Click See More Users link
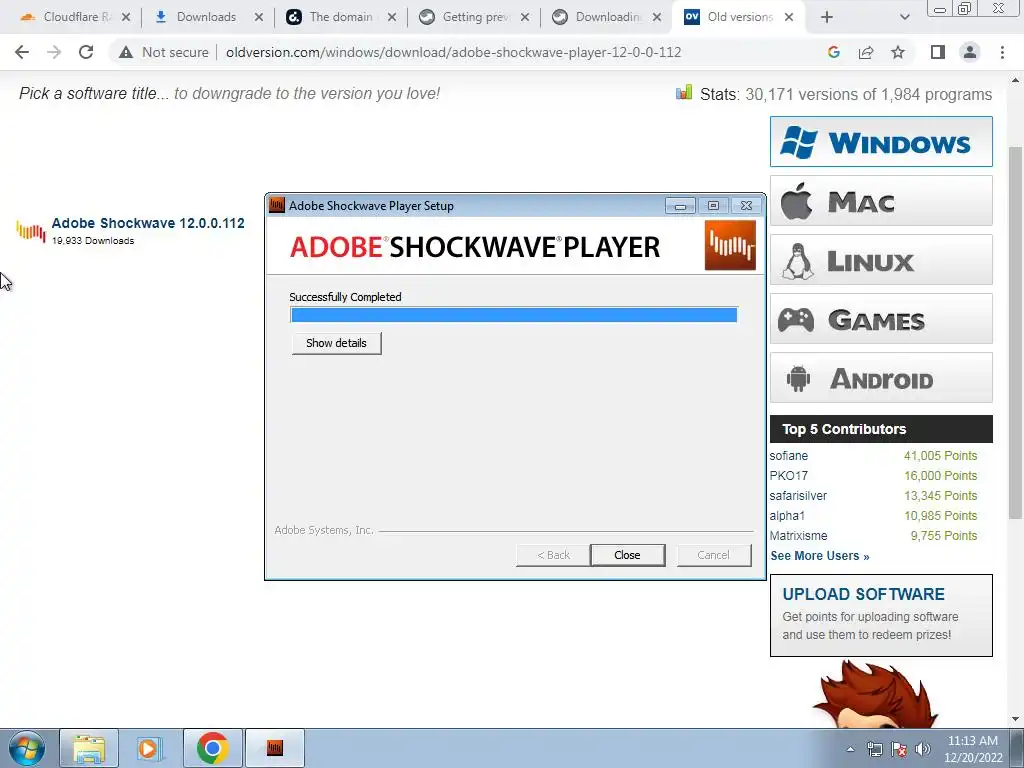This screenshot has width=1024, height=768. [x=820, y=556]
